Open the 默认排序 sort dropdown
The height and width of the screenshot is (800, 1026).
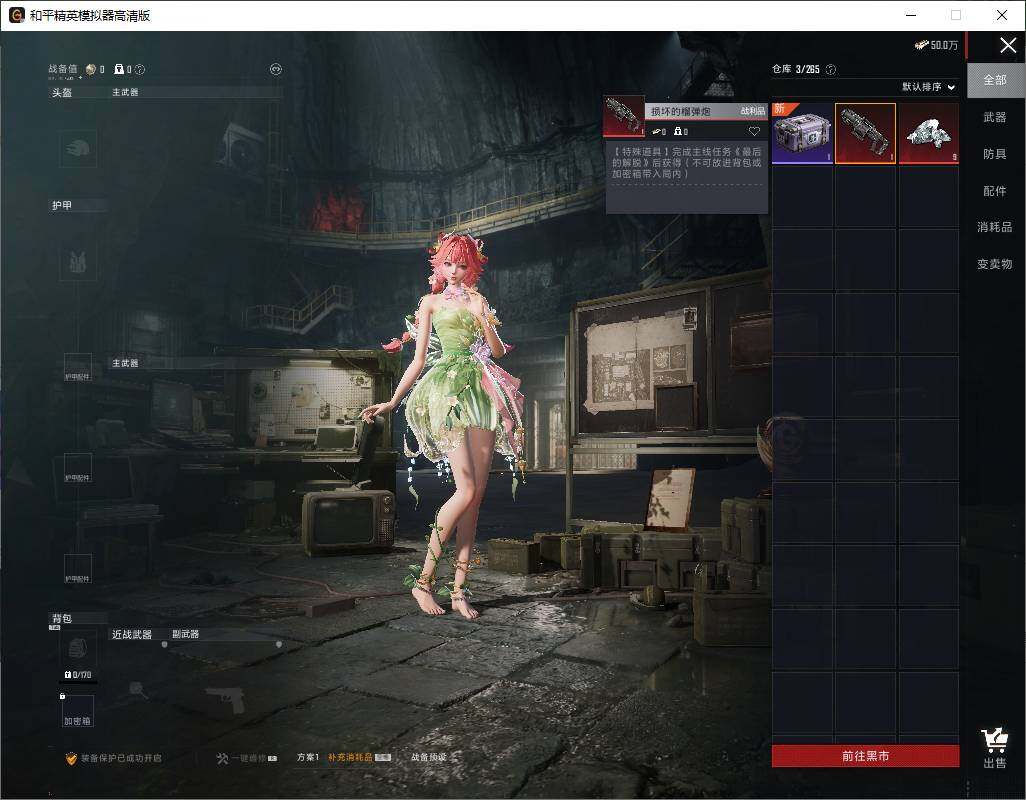(x=929, y=87)
